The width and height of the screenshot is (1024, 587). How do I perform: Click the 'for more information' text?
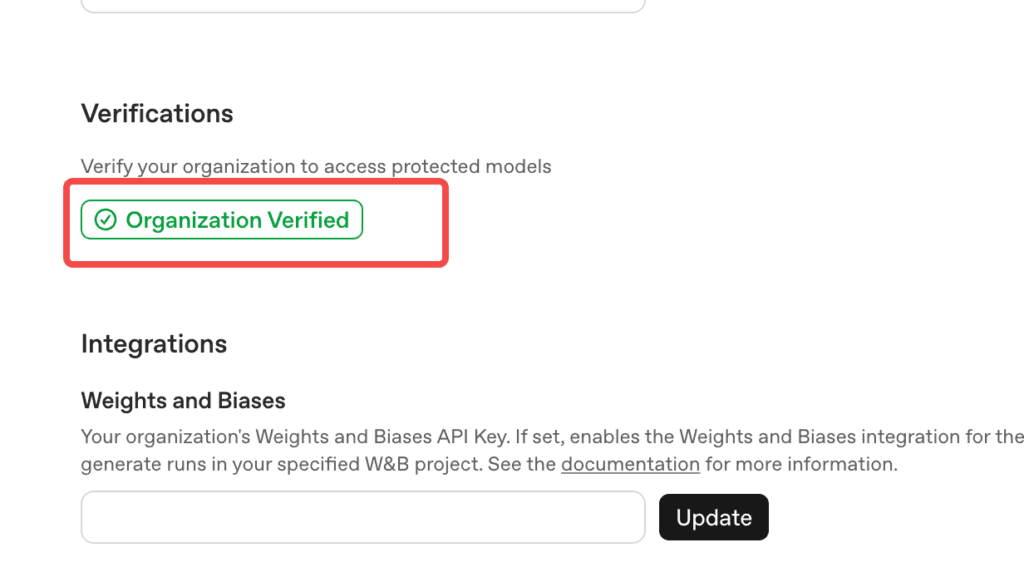click(801, 464)
